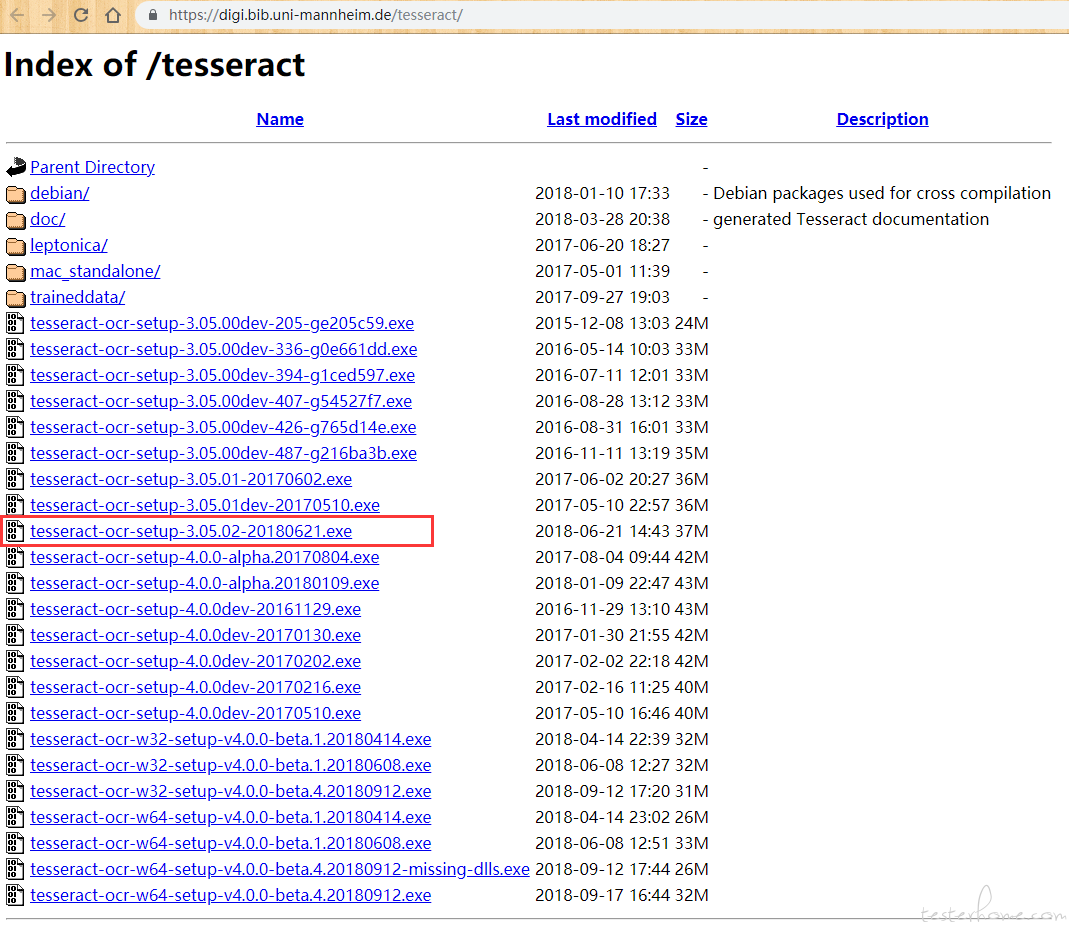
Task: Click file icon for 3.05.00dev-407-g54527f7.exe
Action: 15,401
